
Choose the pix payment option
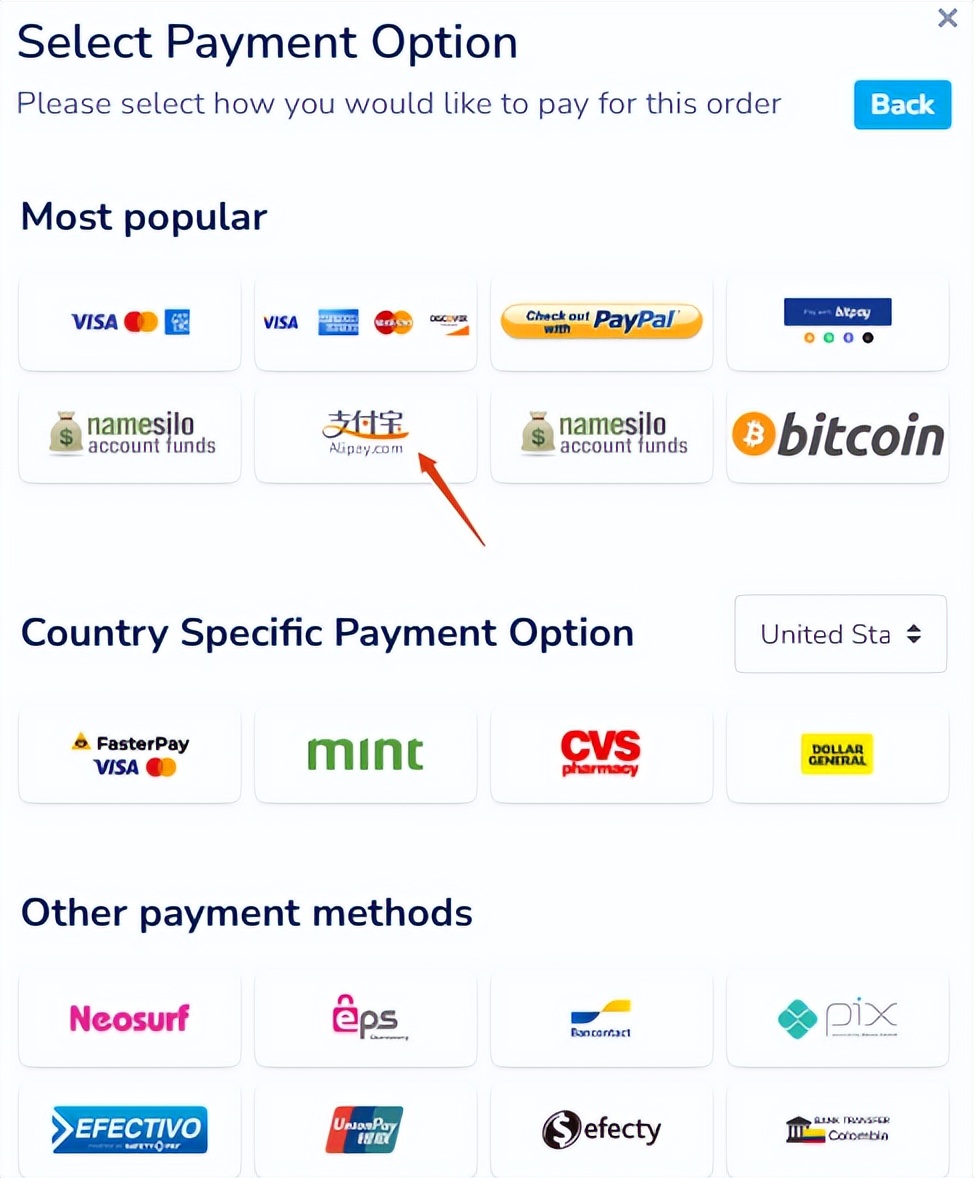(837, 1018)
